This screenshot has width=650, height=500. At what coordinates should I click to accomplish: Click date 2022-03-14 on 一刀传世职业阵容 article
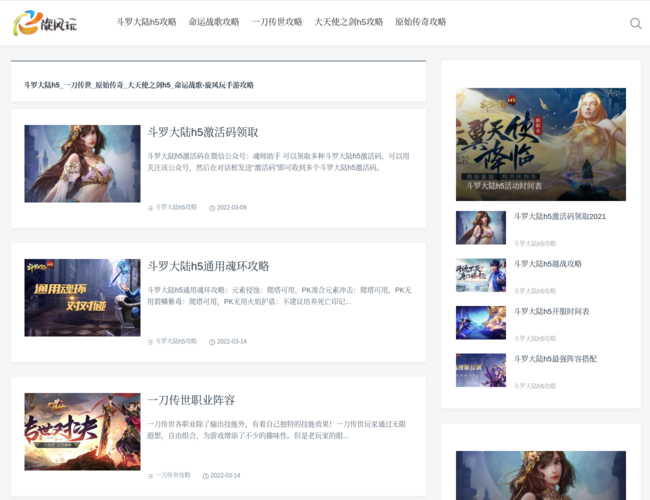point(225,475)
